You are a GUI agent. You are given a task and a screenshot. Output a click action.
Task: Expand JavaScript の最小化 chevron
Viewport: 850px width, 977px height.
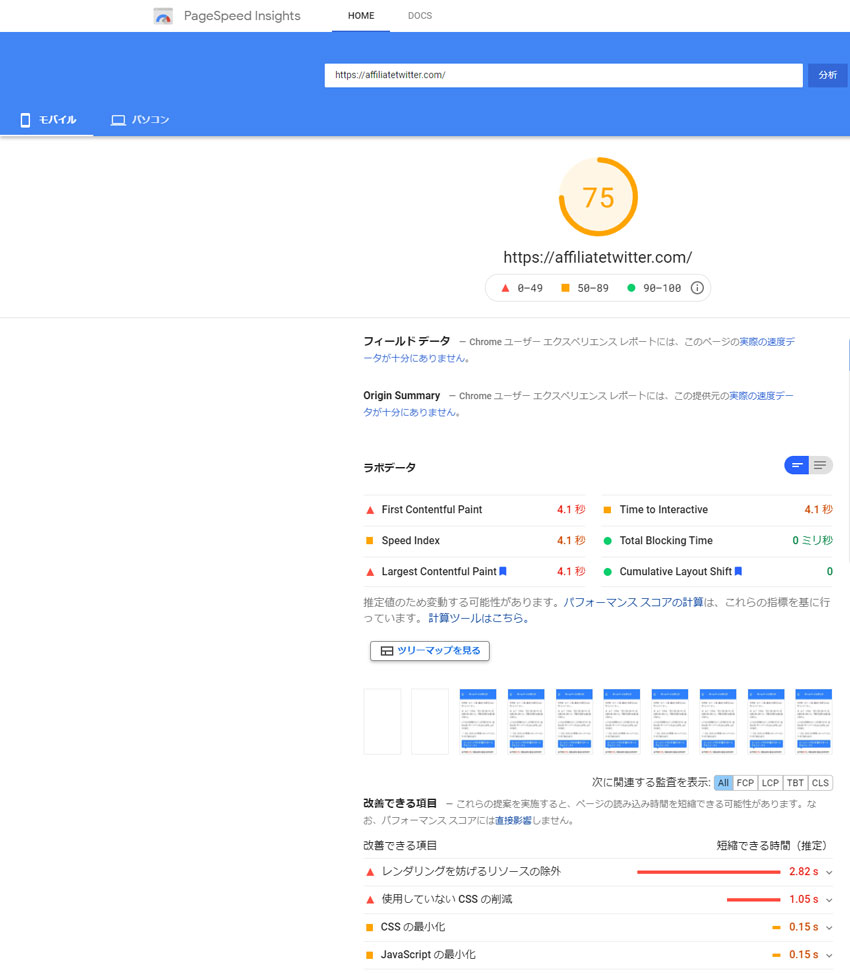point(829,955)
